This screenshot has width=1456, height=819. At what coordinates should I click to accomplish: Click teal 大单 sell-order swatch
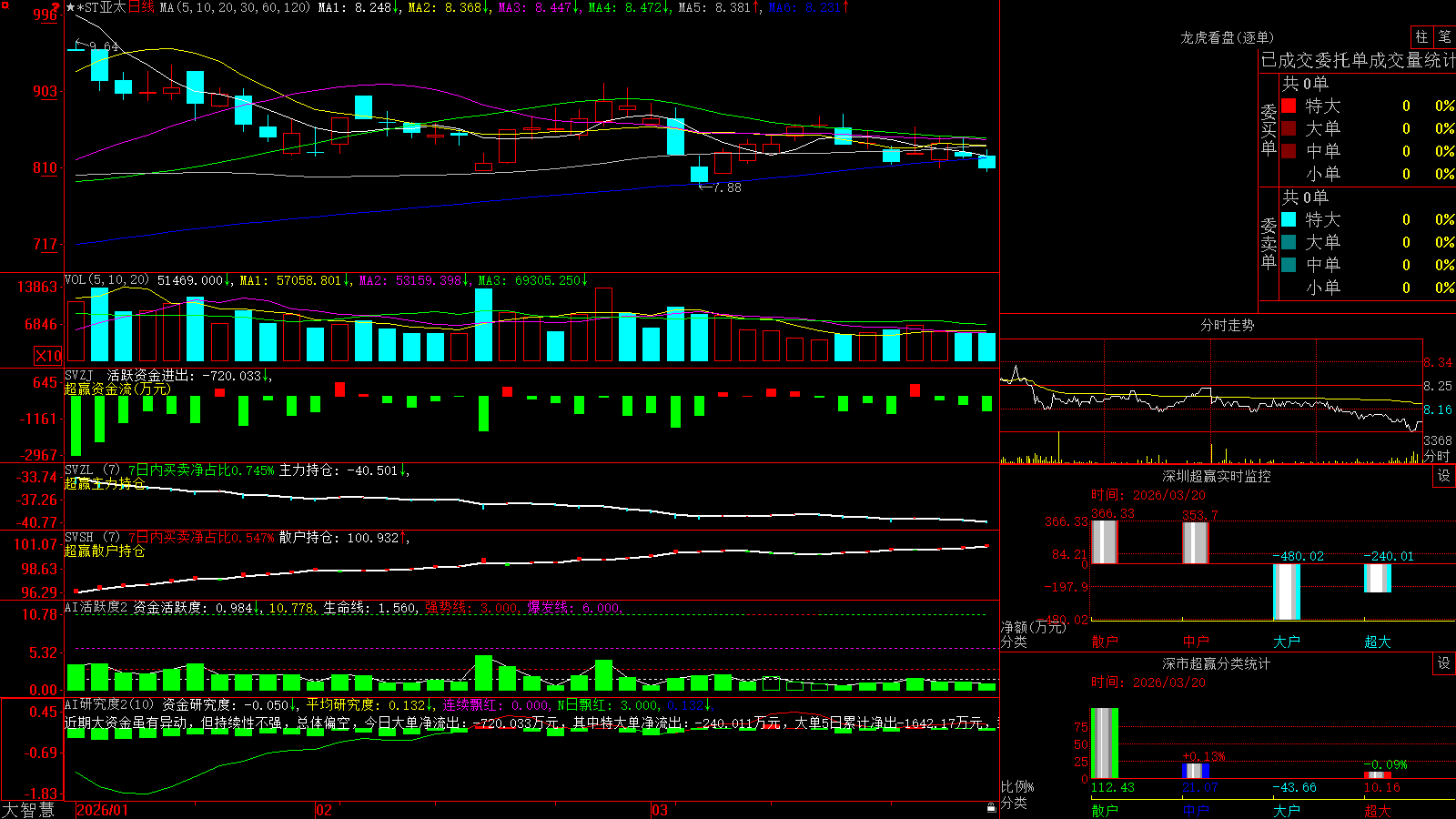click(x=1289, y=242)
